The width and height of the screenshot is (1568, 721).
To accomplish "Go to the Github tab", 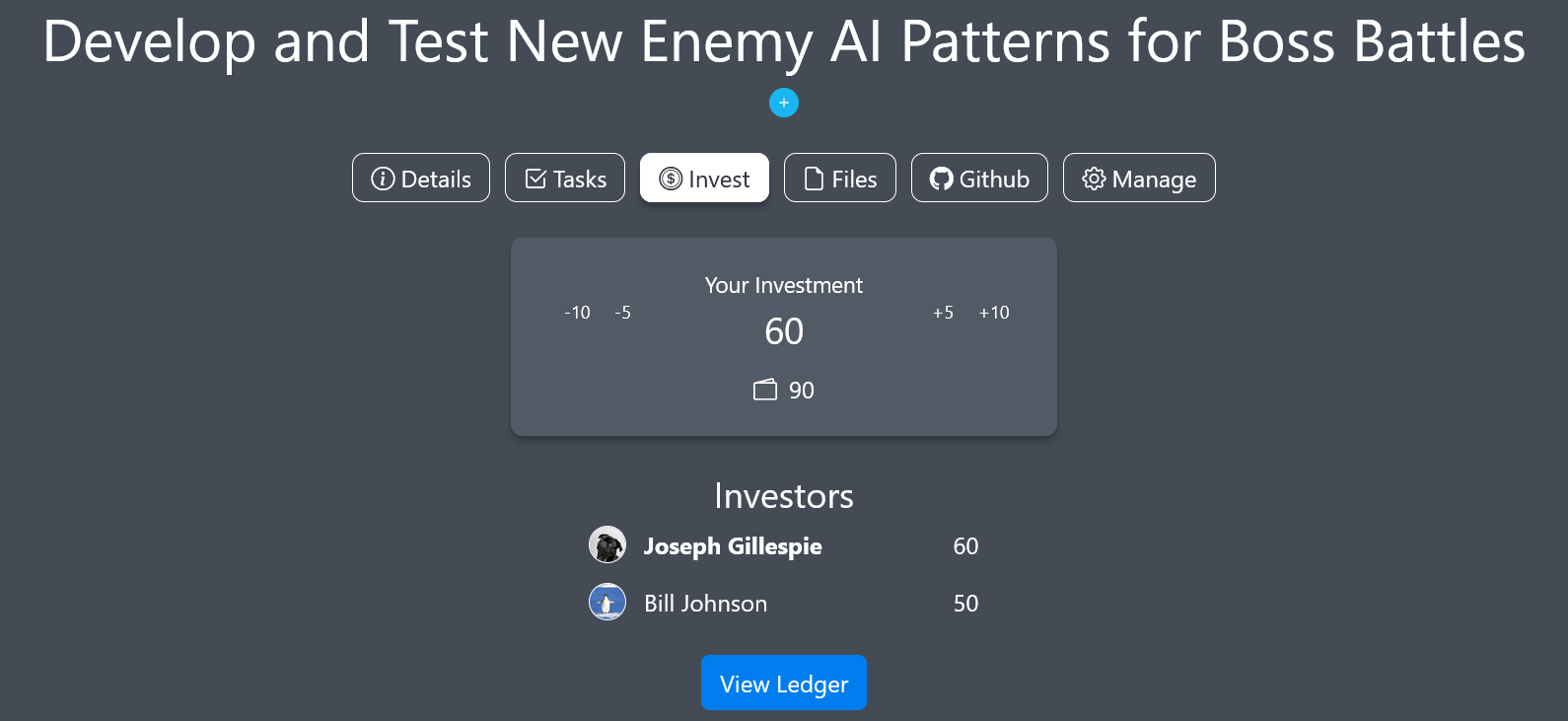I will point(979,179).
